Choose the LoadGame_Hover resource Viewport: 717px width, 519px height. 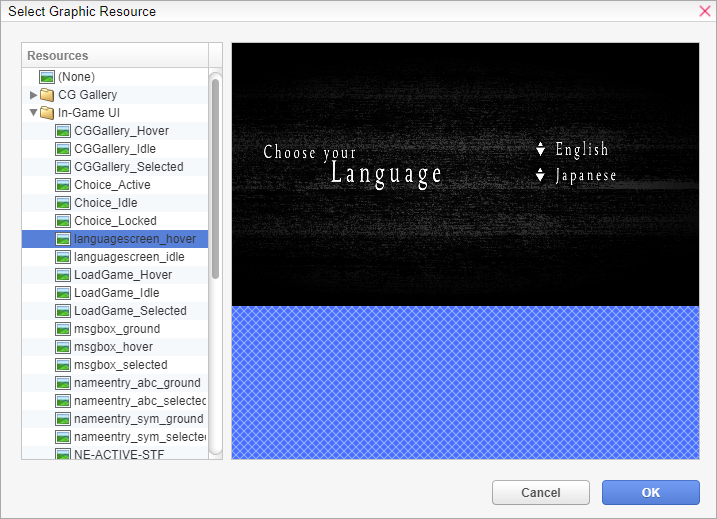(x=123, y=275)
